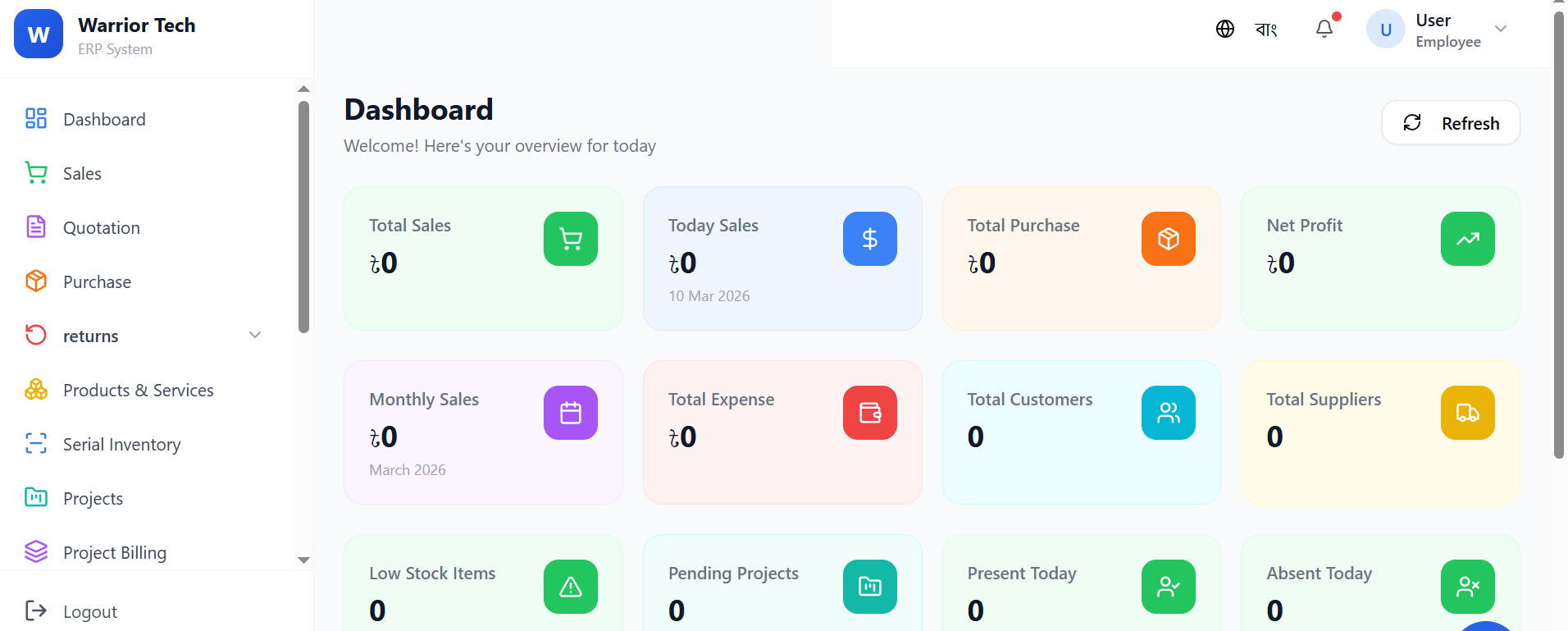This screenshot has height=631, width=1568.
Task: Click the '10 Mar 2026' date text
Action: 709,296
